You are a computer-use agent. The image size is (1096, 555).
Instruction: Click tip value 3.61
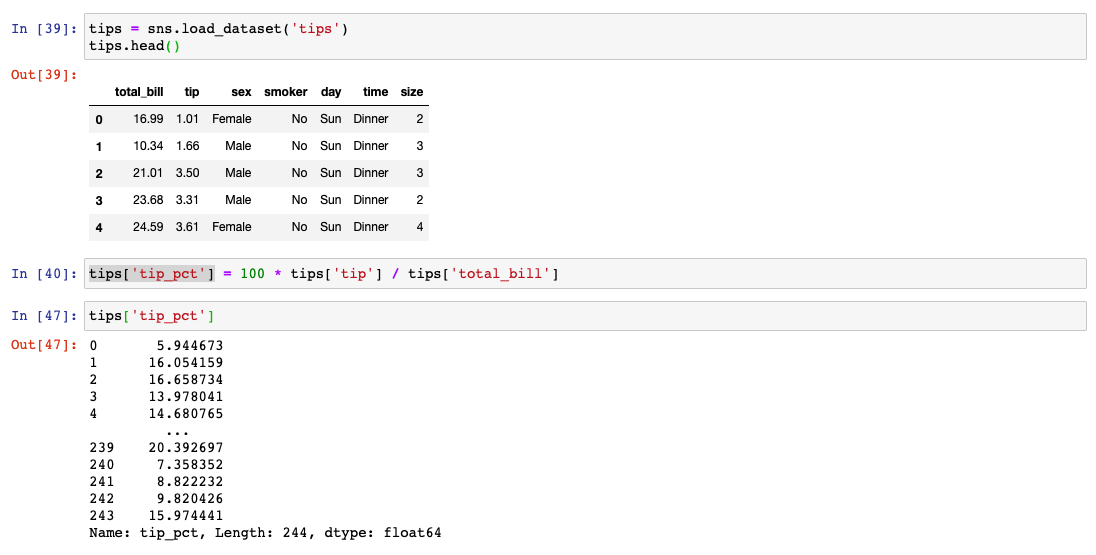click(187, 227)
